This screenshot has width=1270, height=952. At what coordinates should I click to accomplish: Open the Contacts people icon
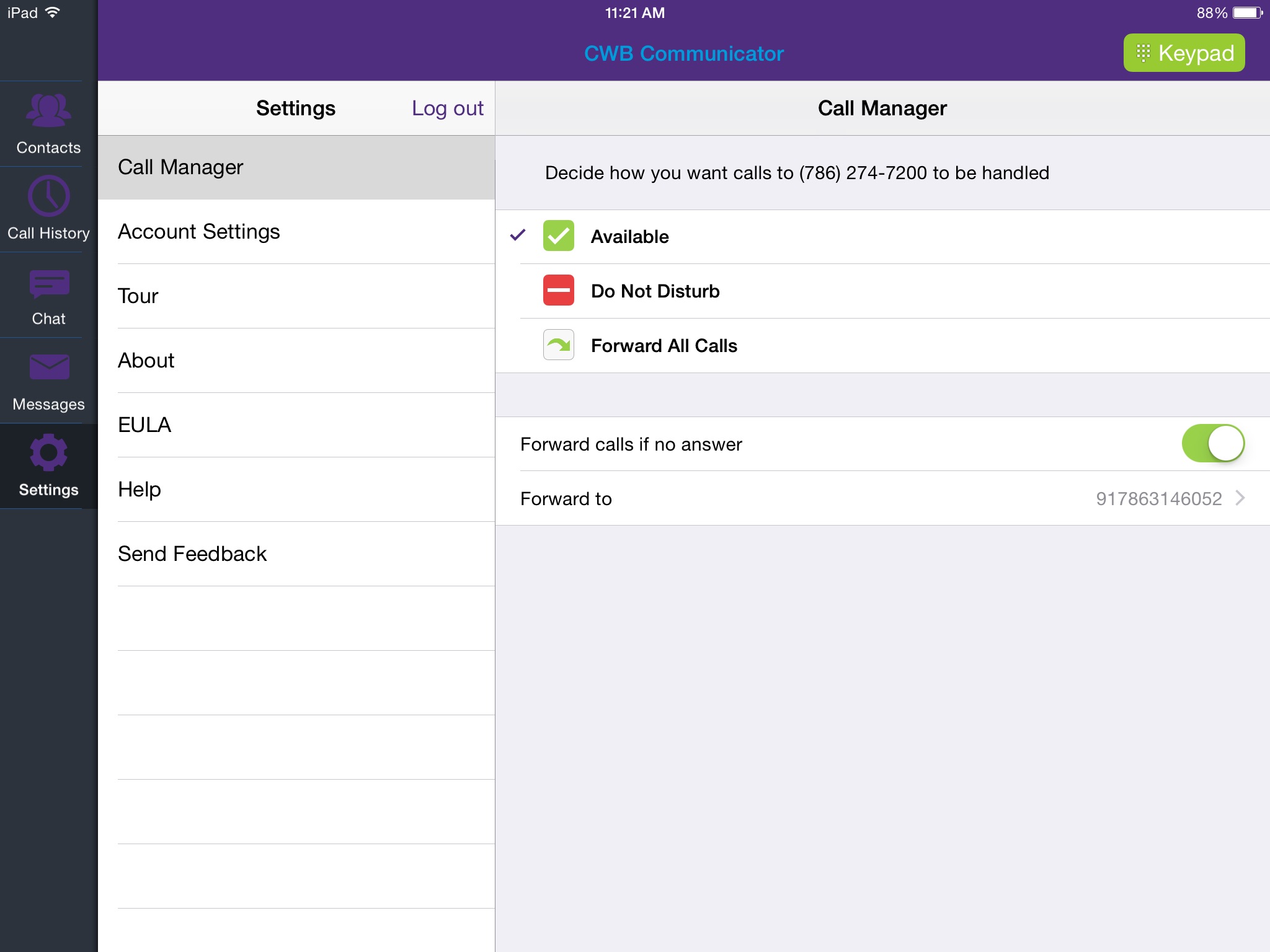[48, 110]
